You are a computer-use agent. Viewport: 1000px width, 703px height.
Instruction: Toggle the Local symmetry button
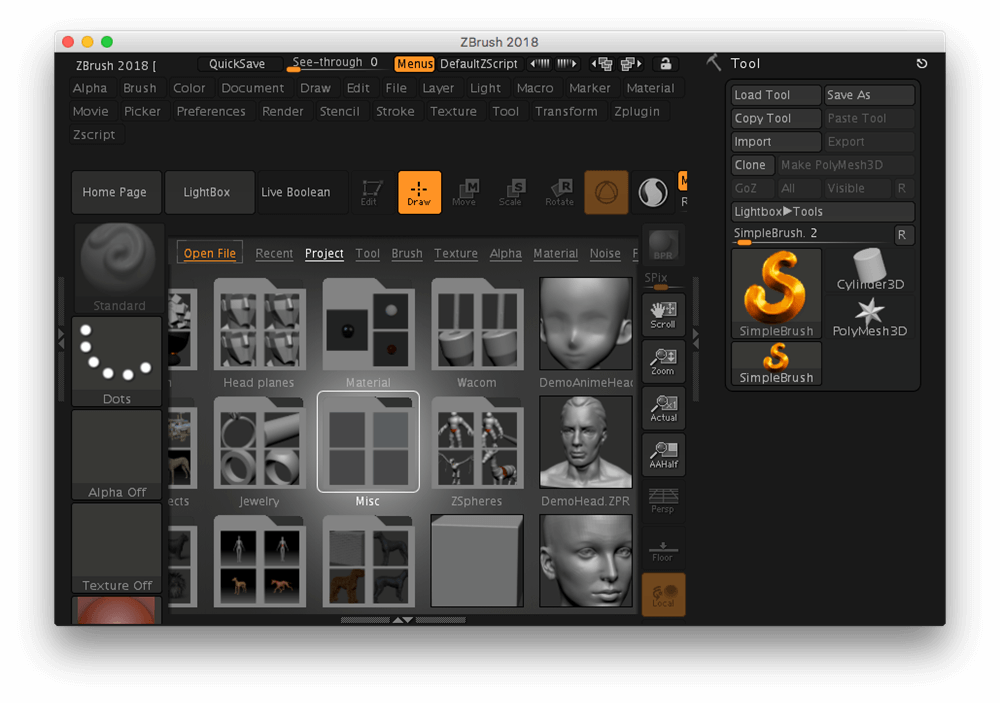pyautogui.click(x=663, y=595)
